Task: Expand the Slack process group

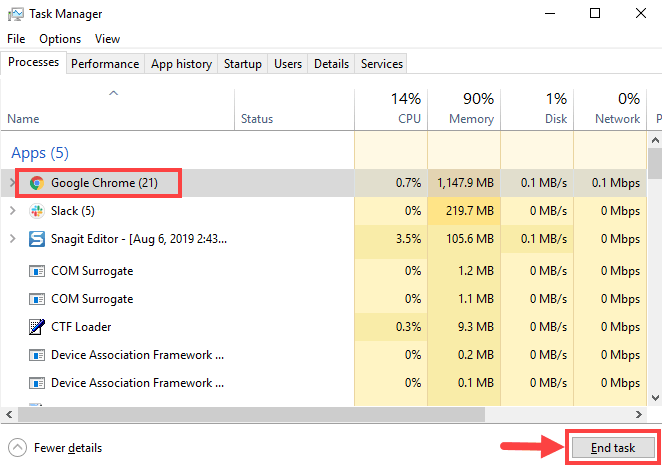Action: [12, 211]
